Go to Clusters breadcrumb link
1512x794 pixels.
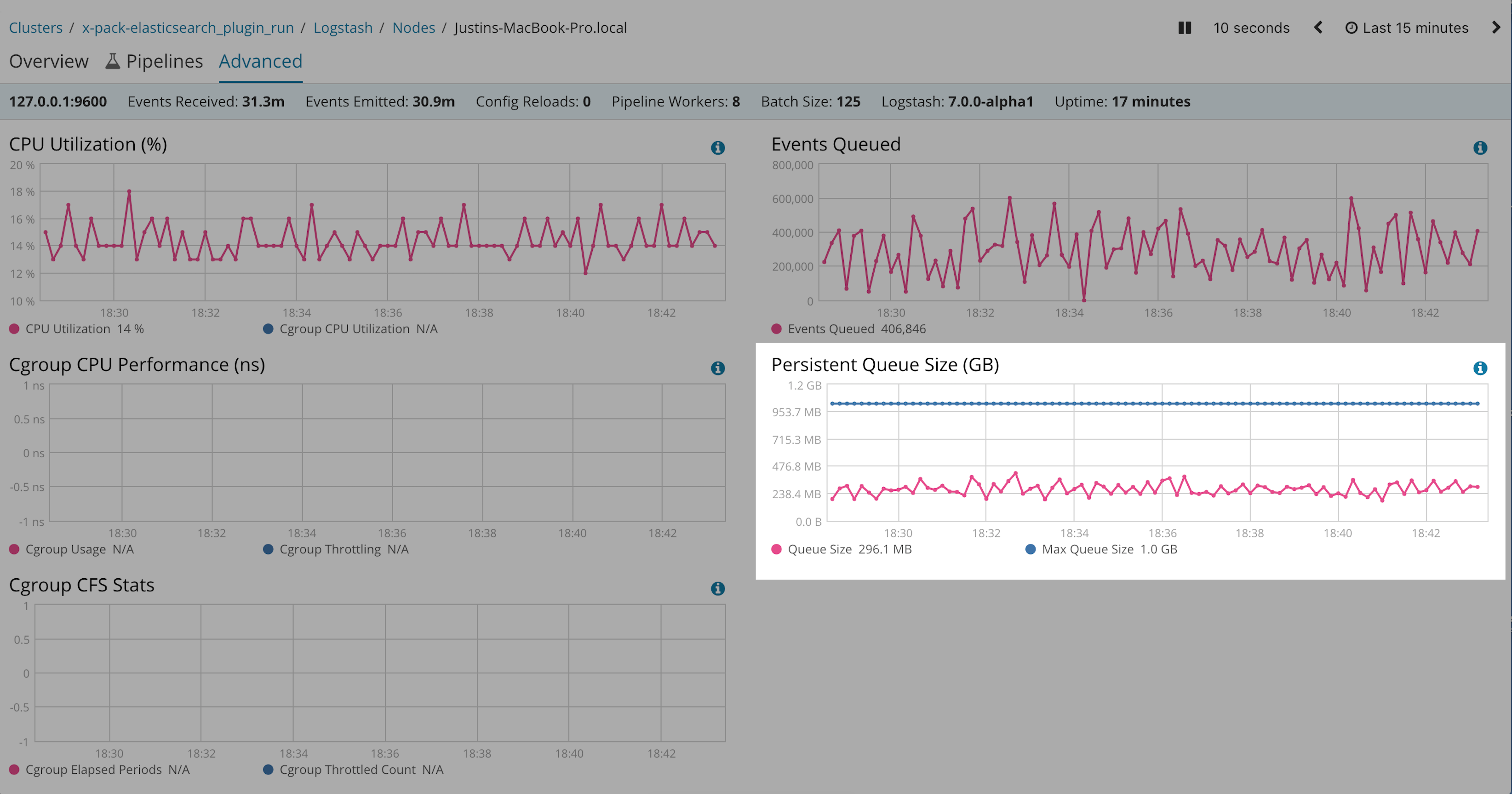click(x=36, y=28)
